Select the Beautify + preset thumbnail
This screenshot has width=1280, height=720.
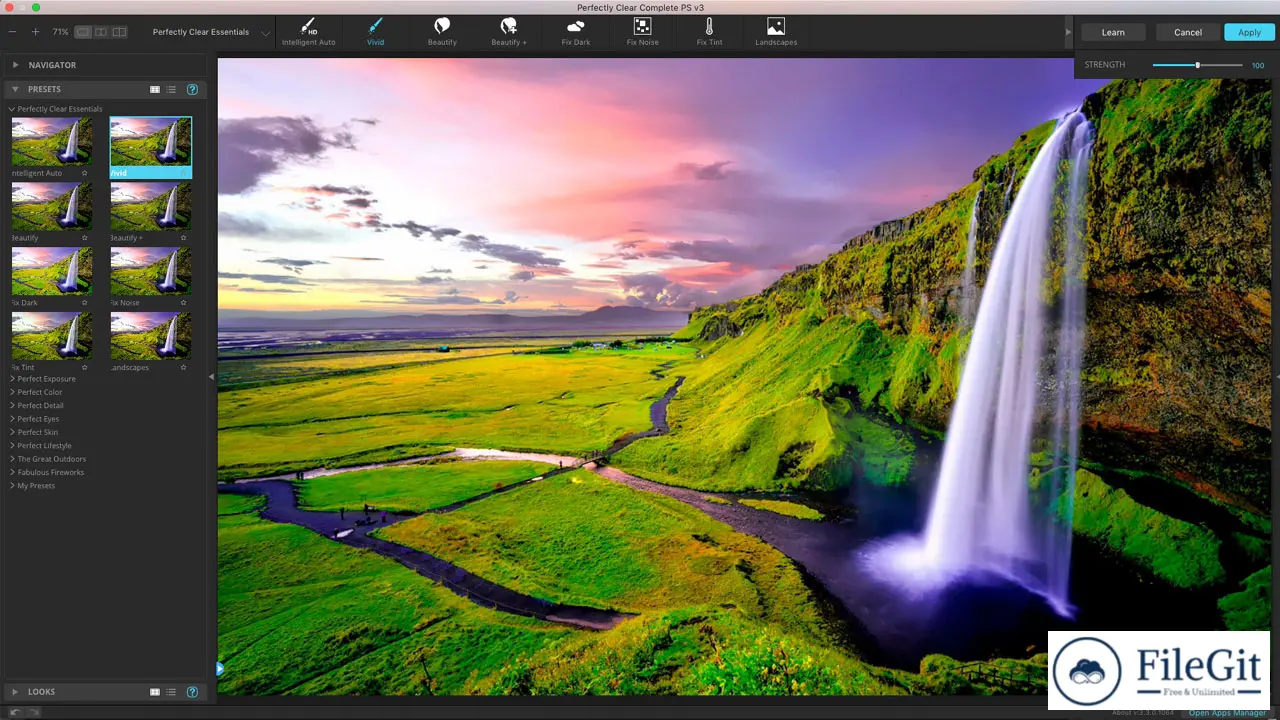point(150,207)
